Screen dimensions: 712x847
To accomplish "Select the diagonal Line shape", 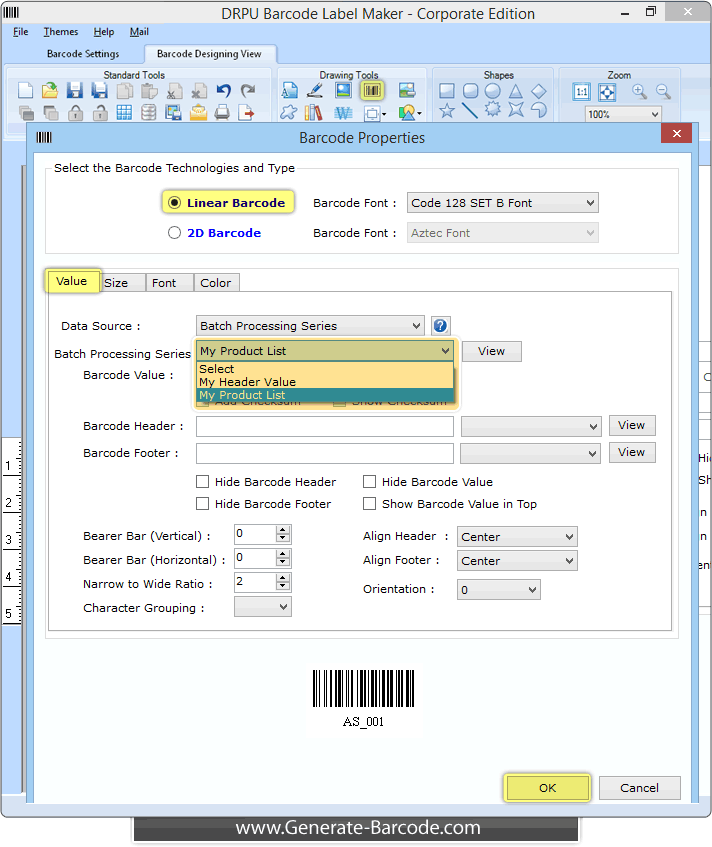I will tap(469, 110).
